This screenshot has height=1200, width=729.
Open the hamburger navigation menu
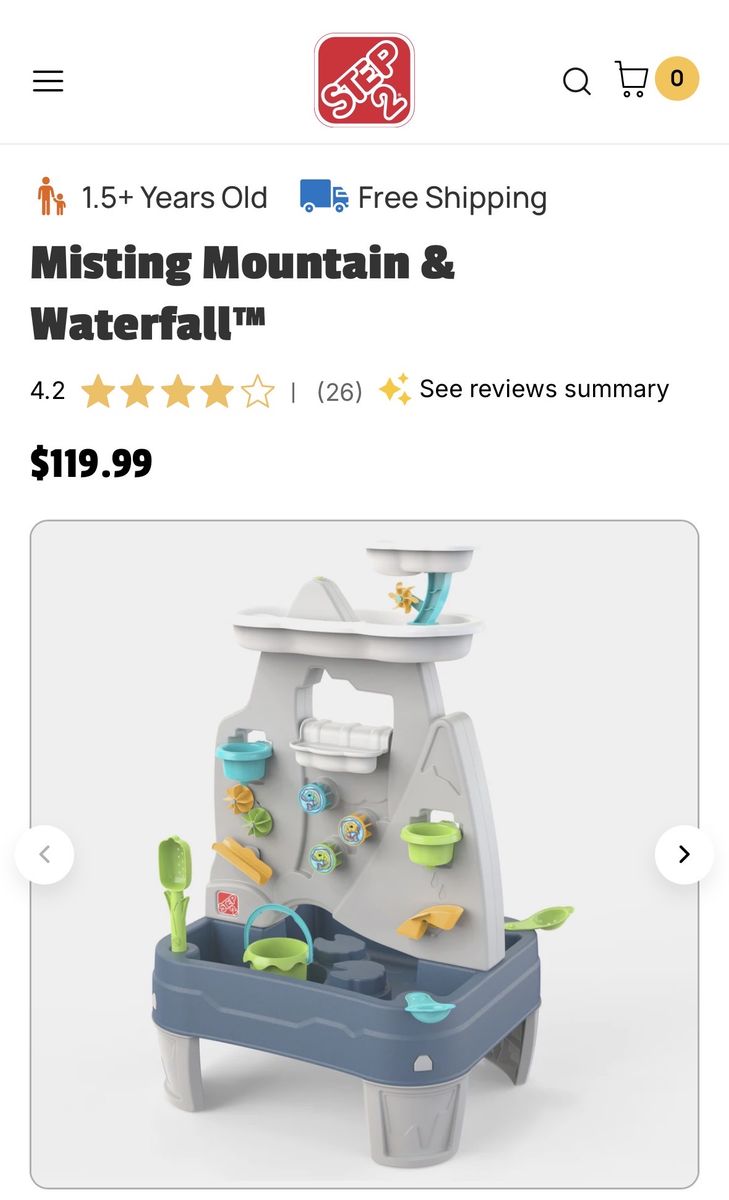pos(48,81)
